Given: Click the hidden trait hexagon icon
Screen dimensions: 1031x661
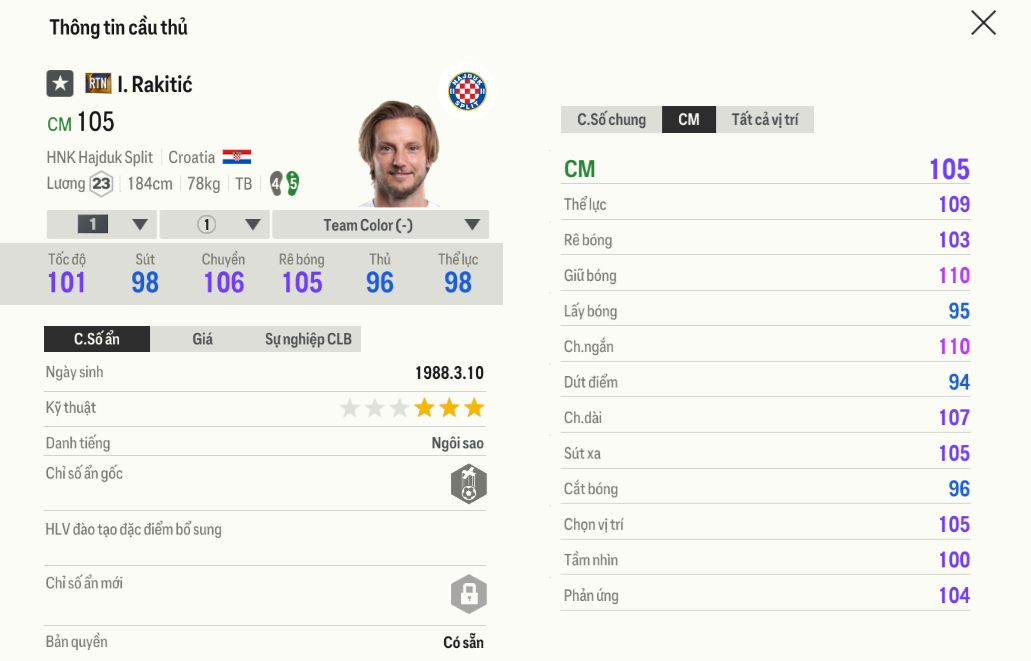Looking at the screenshot, I should click(469, 484).
